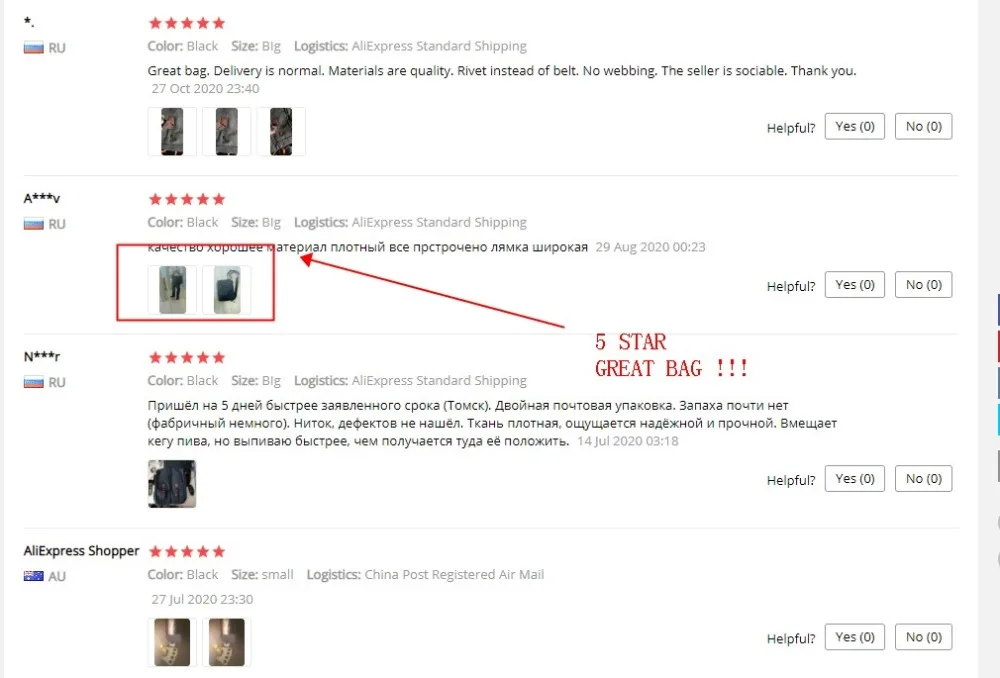Click Yes helpful button on first review
The width and height of the screenshot is (1000, 678).
[854, 126]
